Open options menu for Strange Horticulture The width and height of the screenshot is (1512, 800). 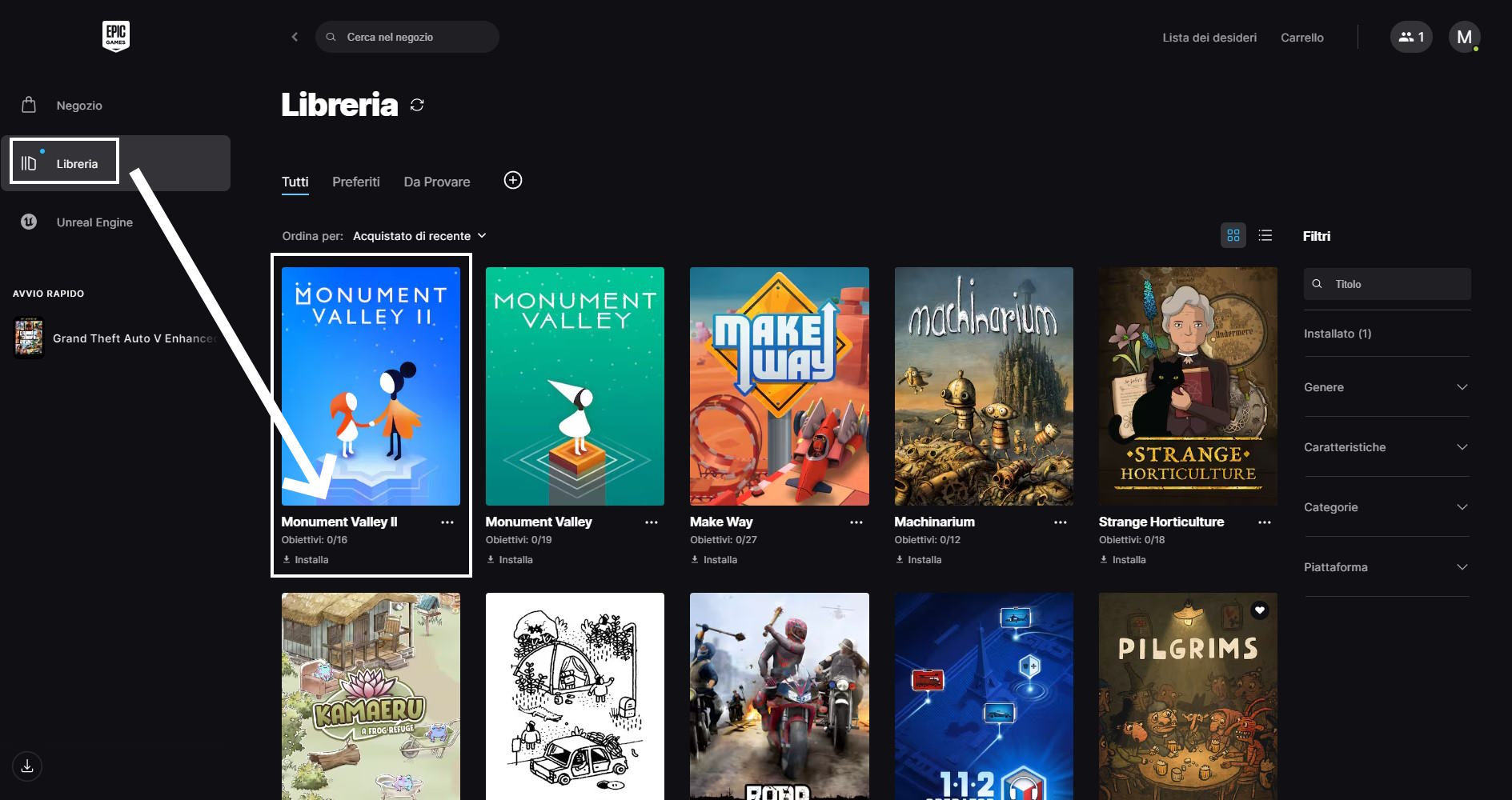(1265, 522)
